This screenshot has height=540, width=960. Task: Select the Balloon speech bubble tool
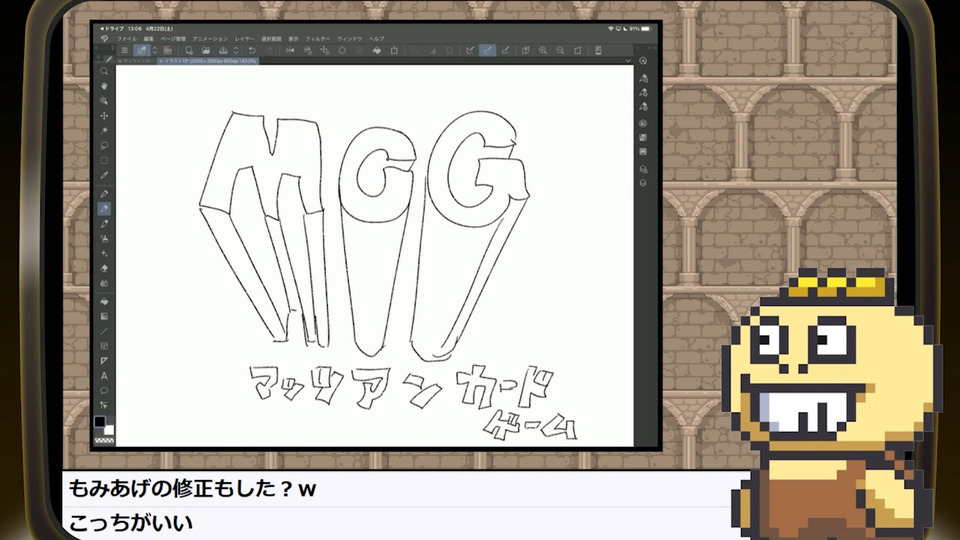(x=104, y=391)
